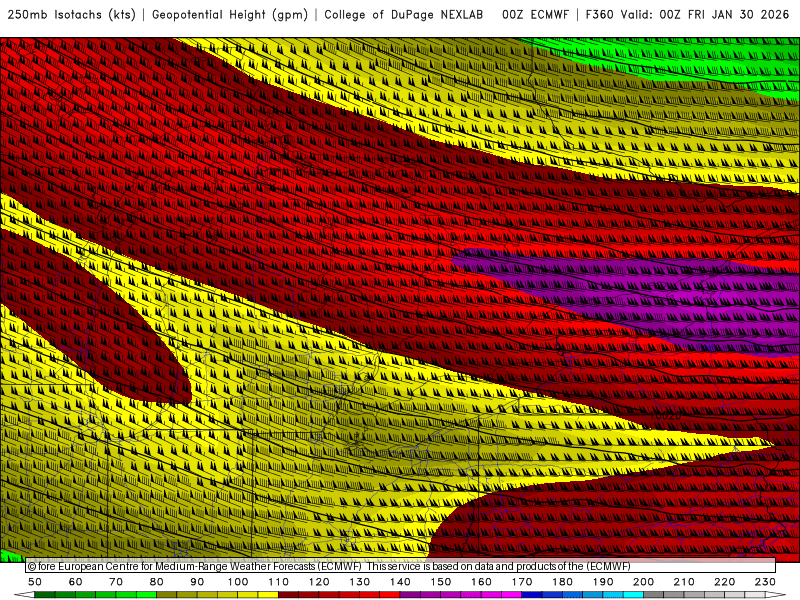
Task: Click the "50" value on the color scale
Action: pyautogui.click(x=35, y=582)
